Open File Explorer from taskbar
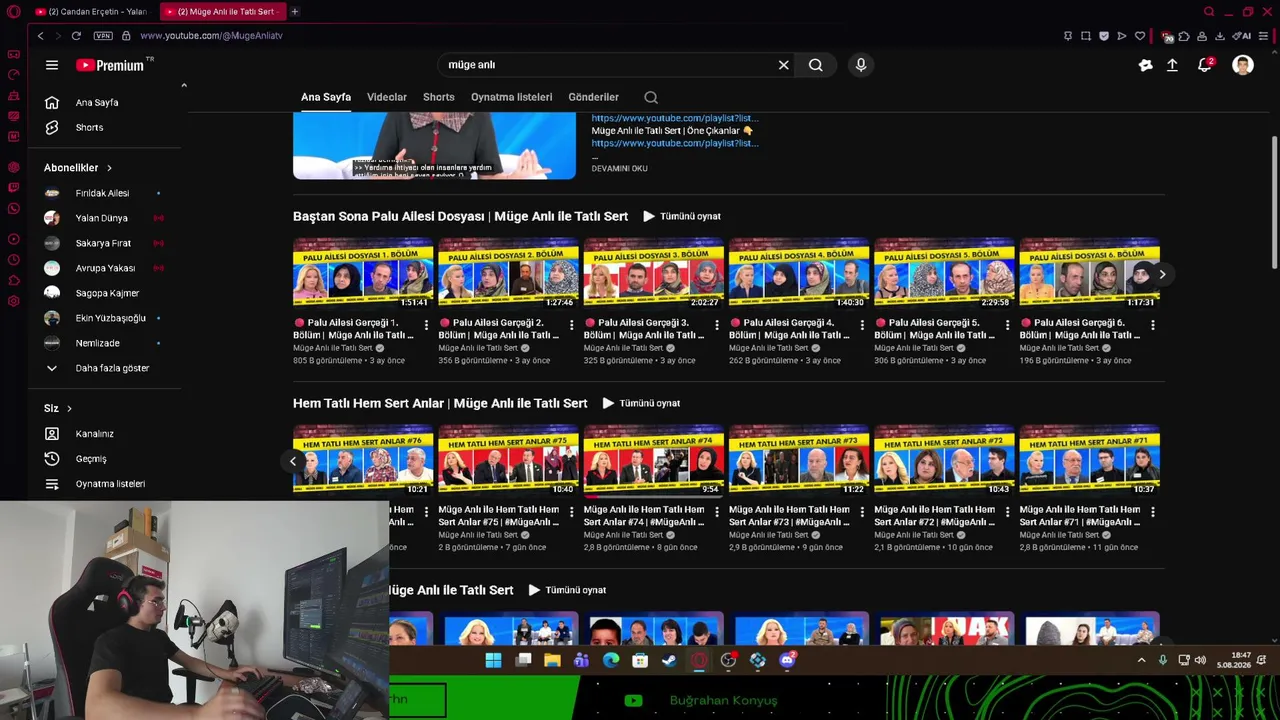This screenshot has height=720, width=1280. [552, 660]
